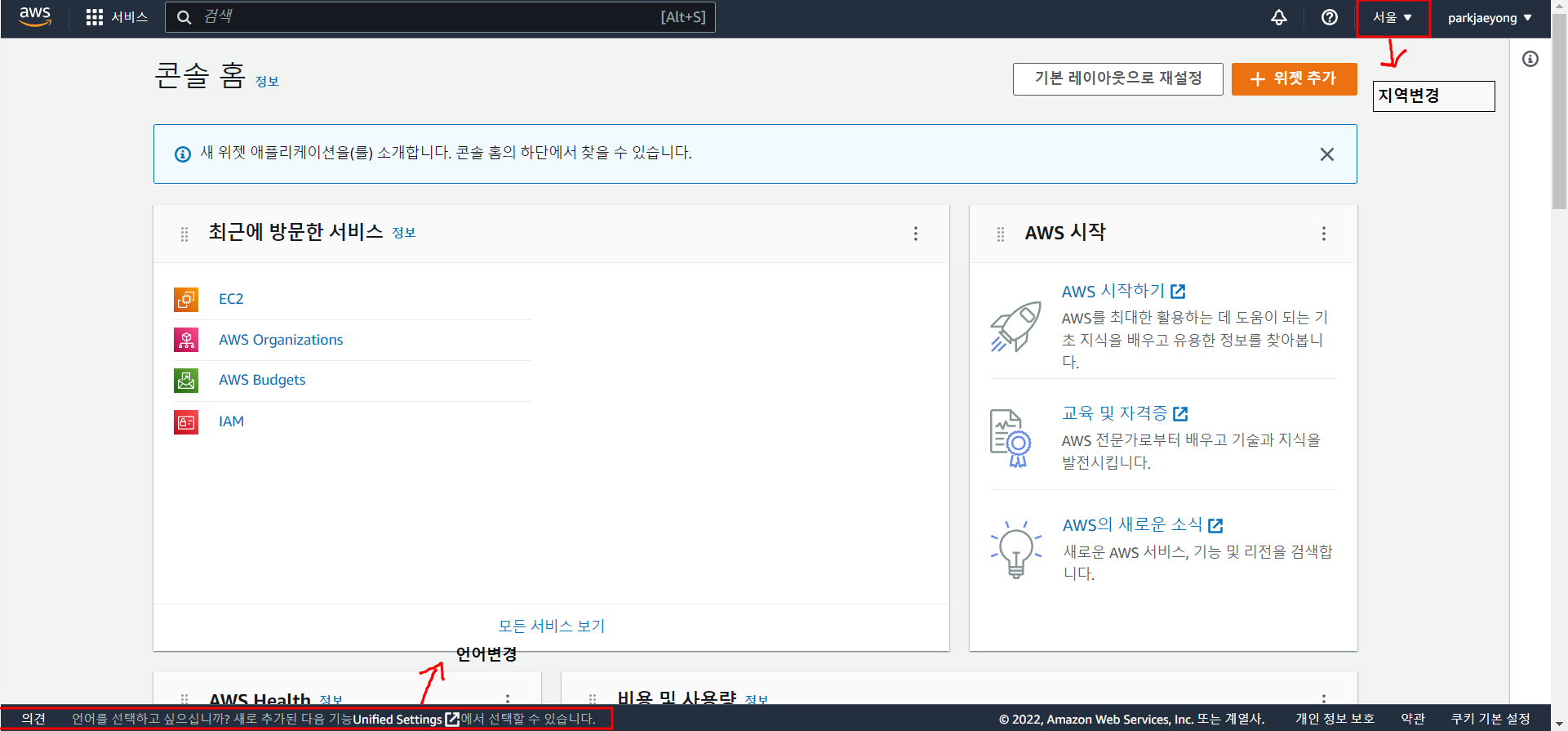Open 정보 link for AWS Health

pos(331,700)
